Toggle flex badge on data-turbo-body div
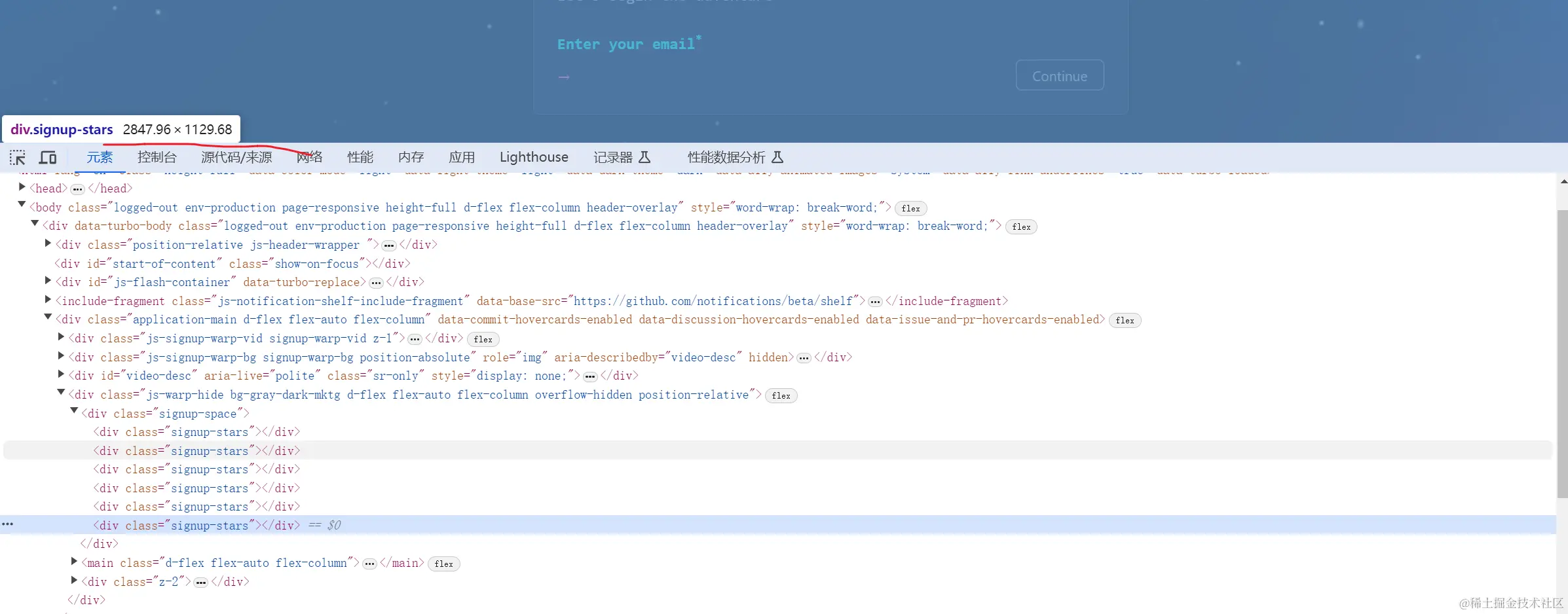 click(1021, 226)
